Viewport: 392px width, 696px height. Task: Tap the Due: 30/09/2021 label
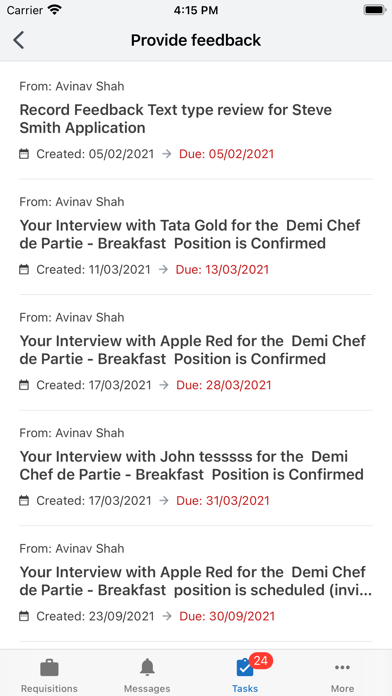click(x=227, y=616)
